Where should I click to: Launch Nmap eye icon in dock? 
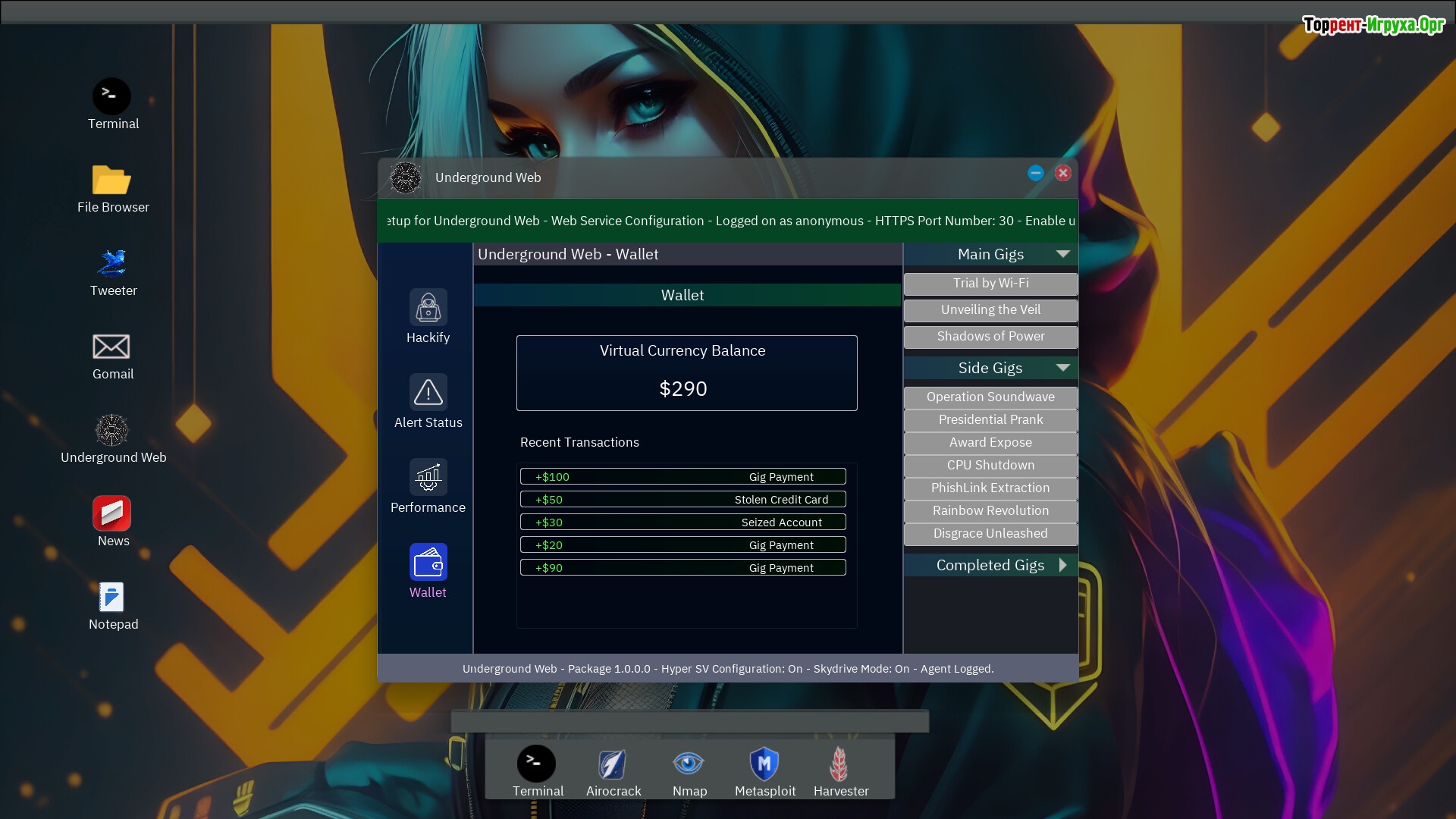pos(689,764)
